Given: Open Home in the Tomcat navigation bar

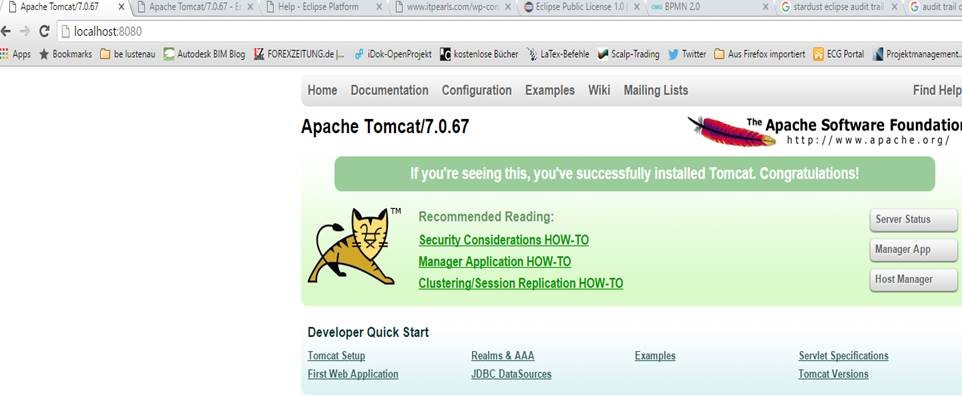Looking at the screenshot, I should tap(322, 90).
